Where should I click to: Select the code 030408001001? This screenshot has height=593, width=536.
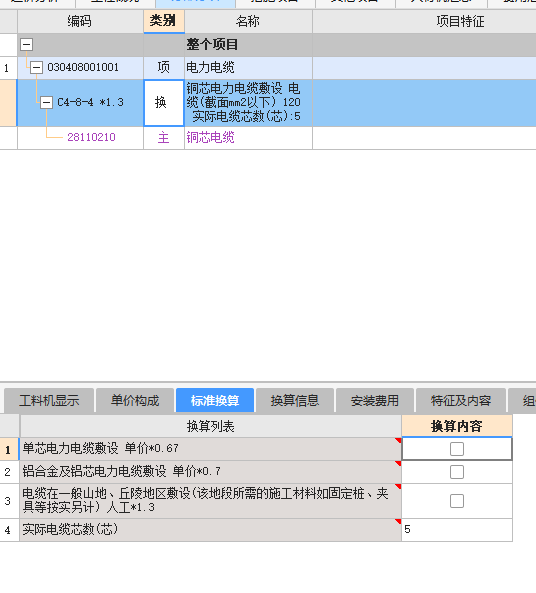tap(83, 67)
